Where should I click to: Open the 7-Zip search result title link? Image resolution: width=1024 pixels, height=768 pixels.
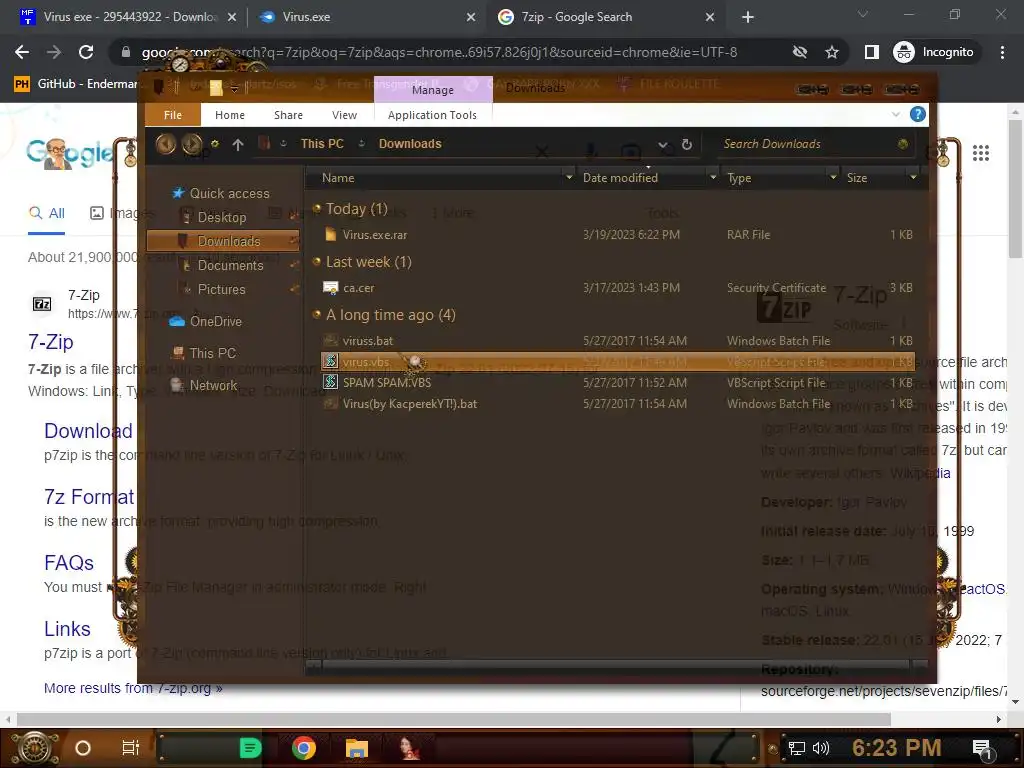(x=51, y=342)
